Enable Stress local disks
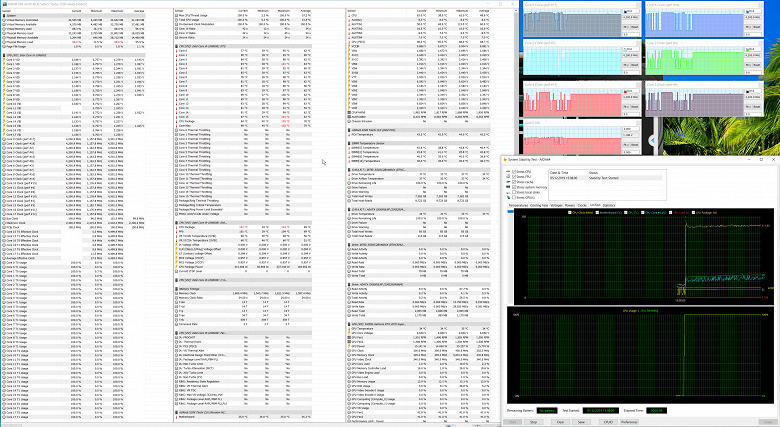This screenshot has width=780, height=427. (514, 192)
